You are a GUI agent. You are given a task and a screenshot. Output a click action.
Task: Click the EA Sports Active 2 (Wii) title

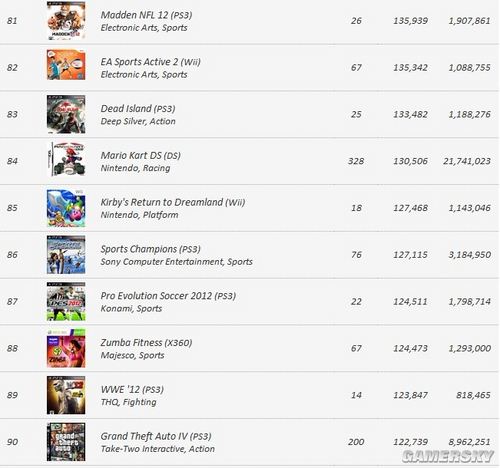[x=151, y=62]
